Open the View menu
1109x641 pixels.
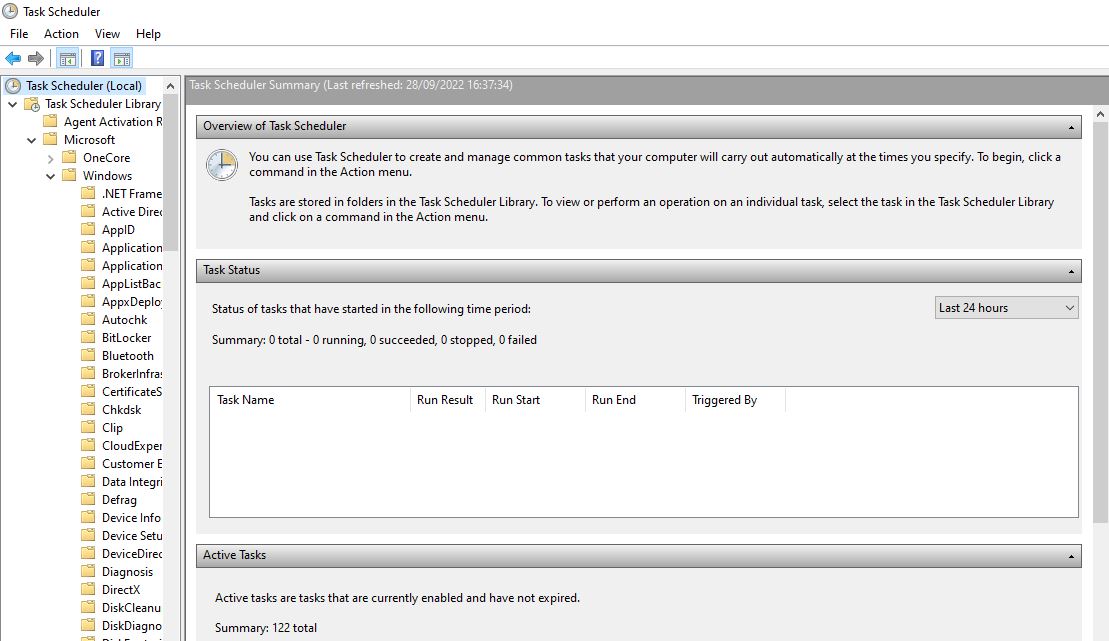pos(107,33)
